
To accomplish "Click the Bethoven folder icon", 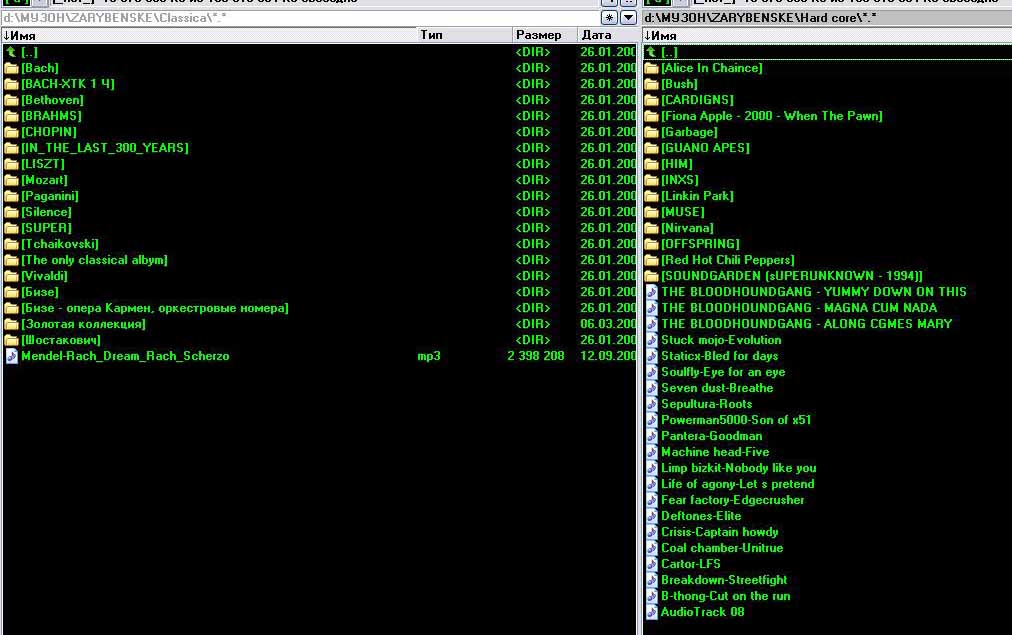I will pos(11,100).
